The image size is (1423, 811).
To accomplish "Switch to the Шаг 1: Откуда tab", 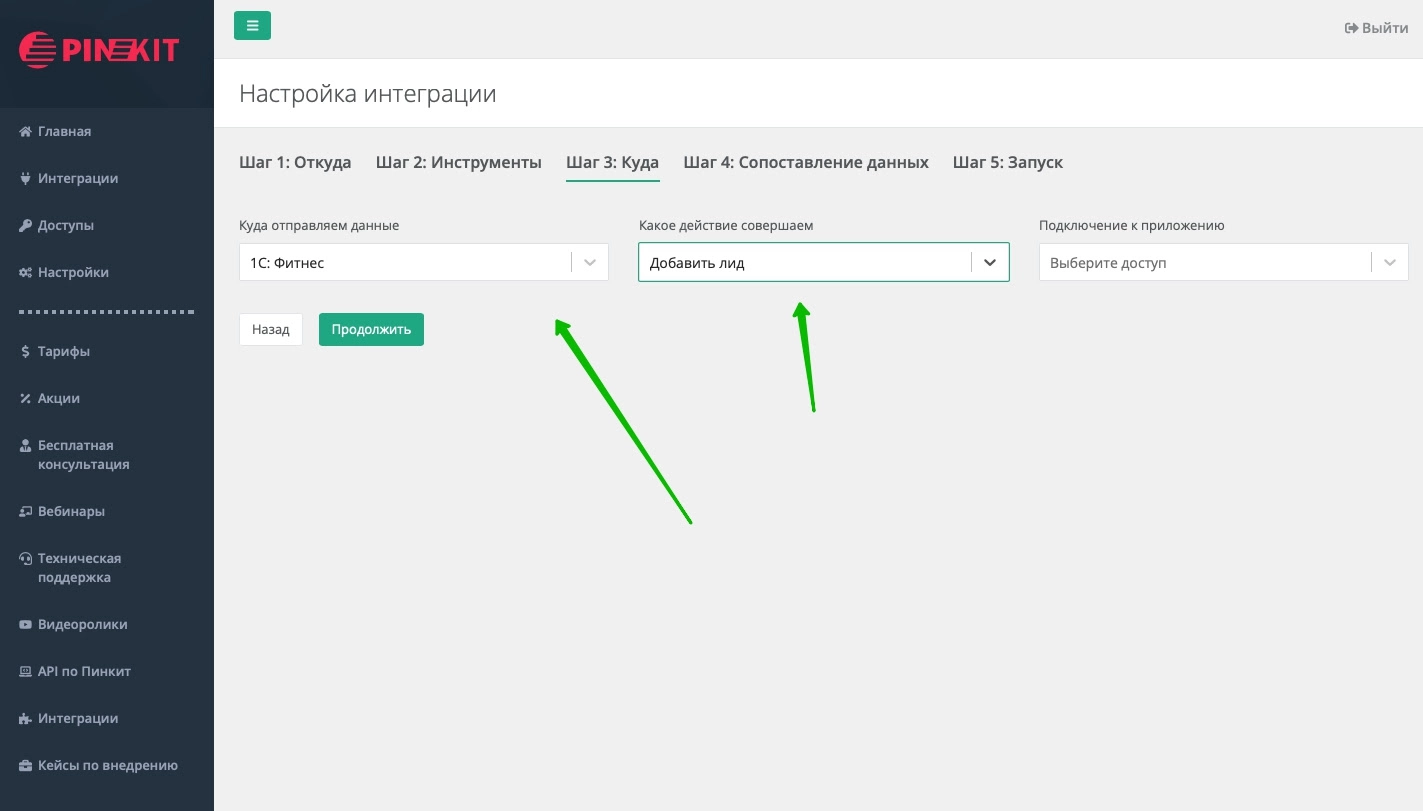I will pyautogui.click(x=295, y=162).
